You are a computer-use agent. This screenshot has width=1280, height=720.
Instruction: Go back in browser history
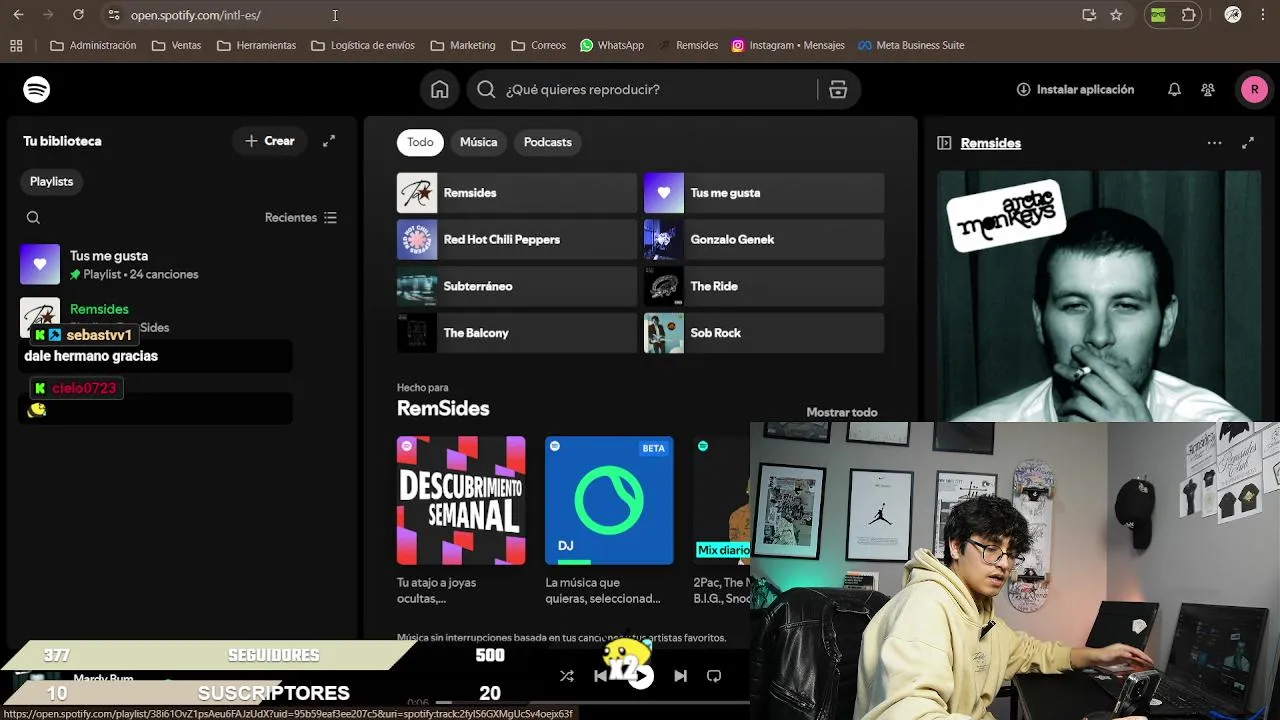pos(18,15)
